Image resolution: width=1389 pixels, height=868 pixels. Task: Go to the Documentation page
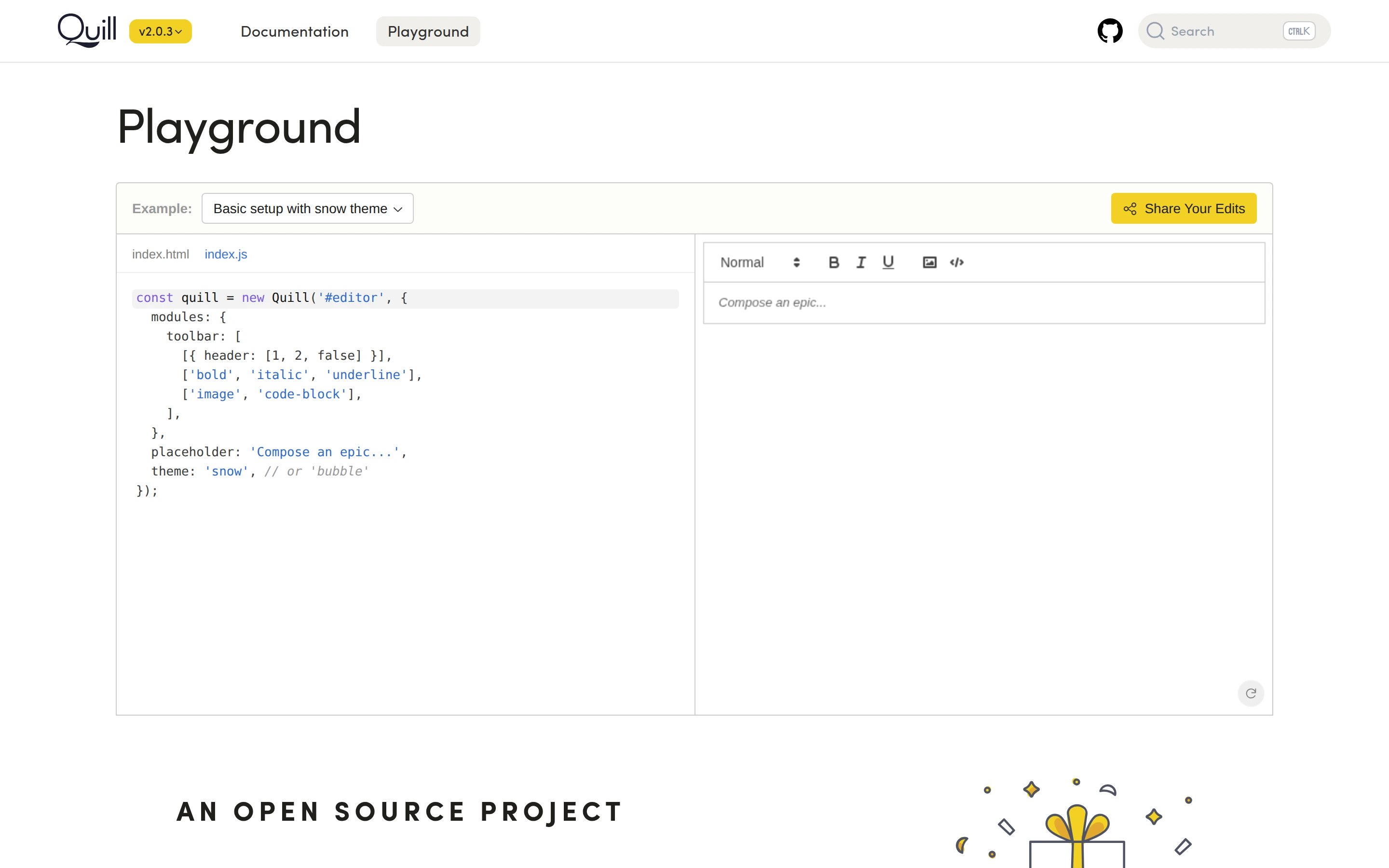(295, 31)
